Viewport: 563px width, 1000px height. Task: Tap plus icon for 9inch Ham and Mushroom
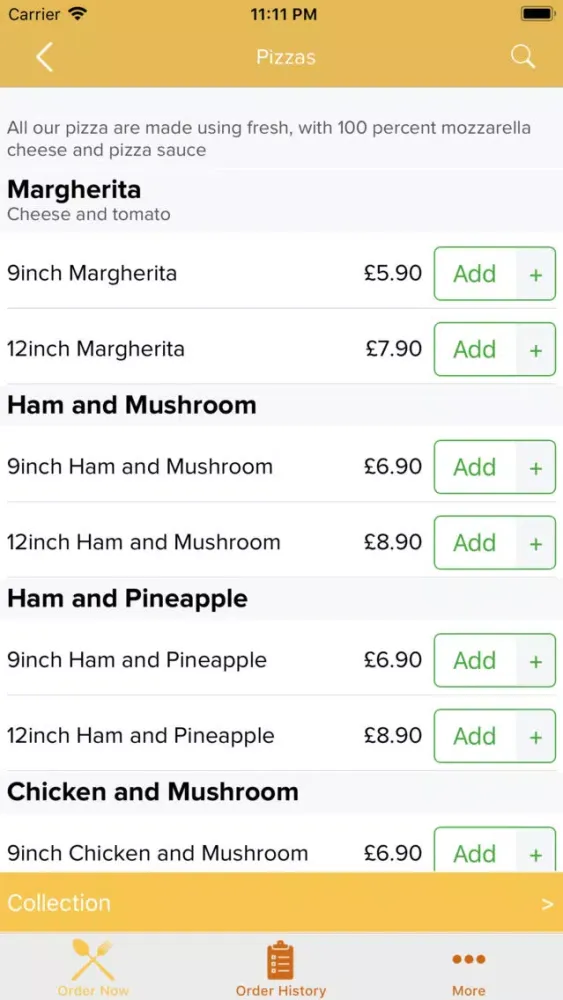[x=536, y=468]
